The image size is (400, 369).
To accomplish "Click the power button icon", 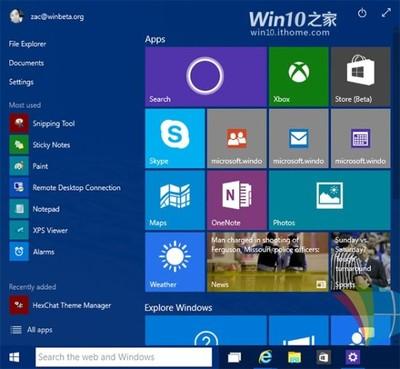I will point(362,13).
